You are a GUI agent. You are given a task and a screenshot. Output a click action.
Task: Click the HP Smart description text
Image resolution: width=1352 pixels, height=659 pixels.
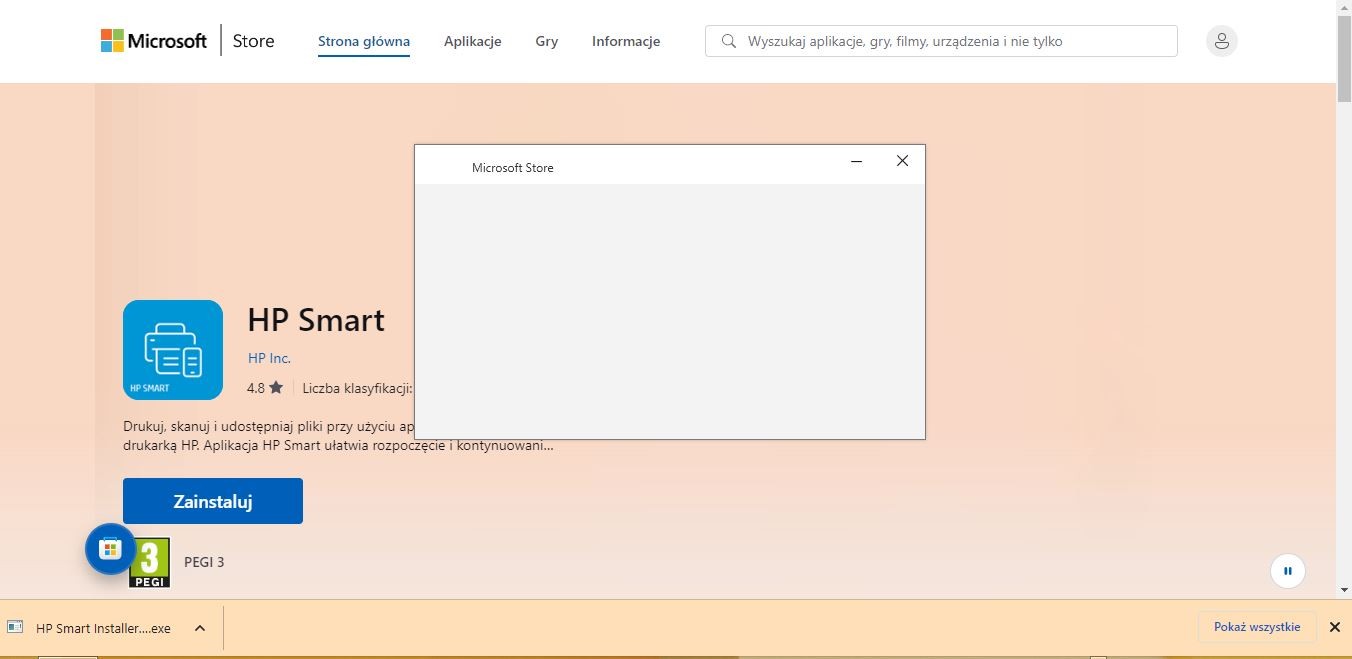coord(338,436)
